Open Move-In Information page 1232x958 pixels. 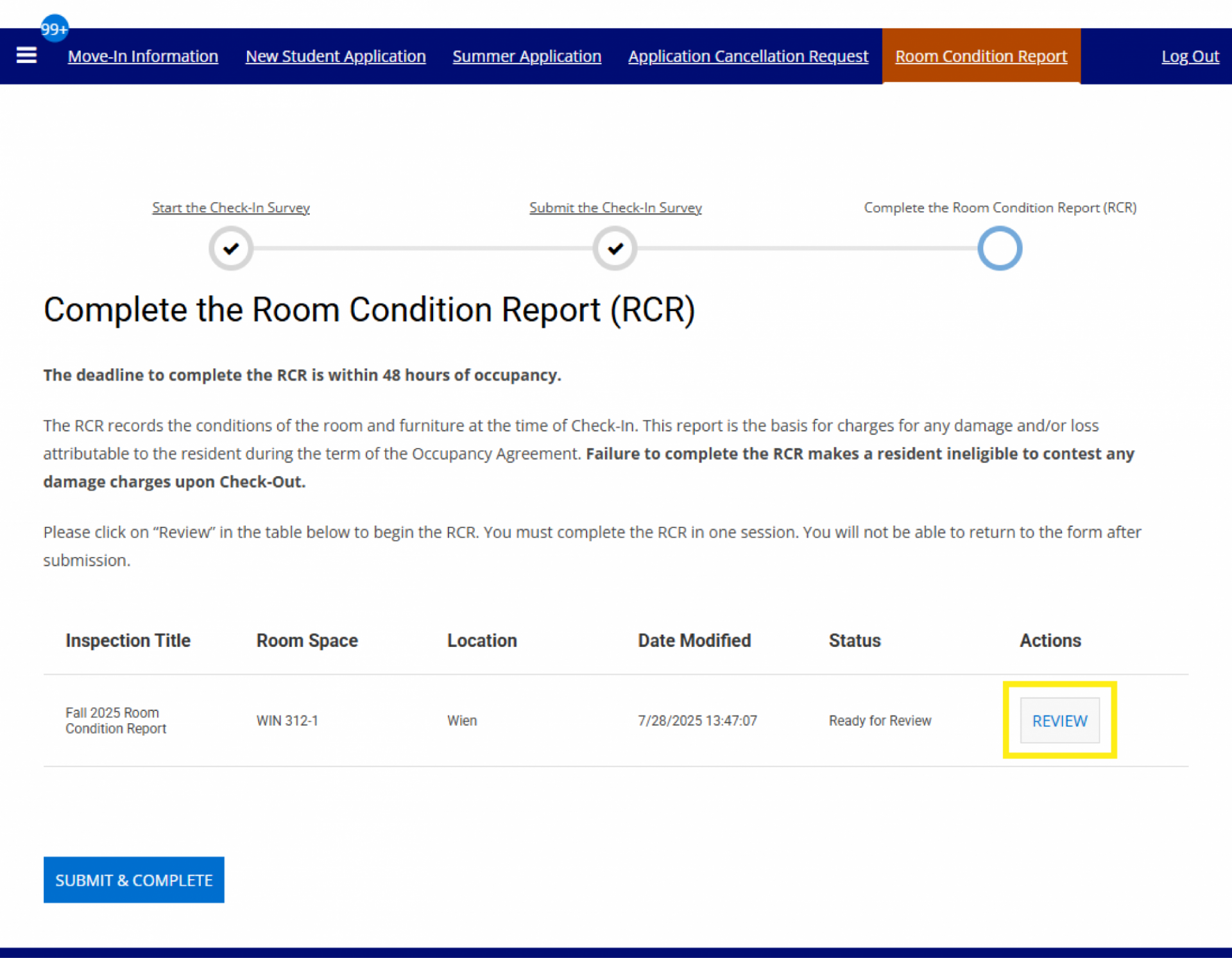[142, 56]
